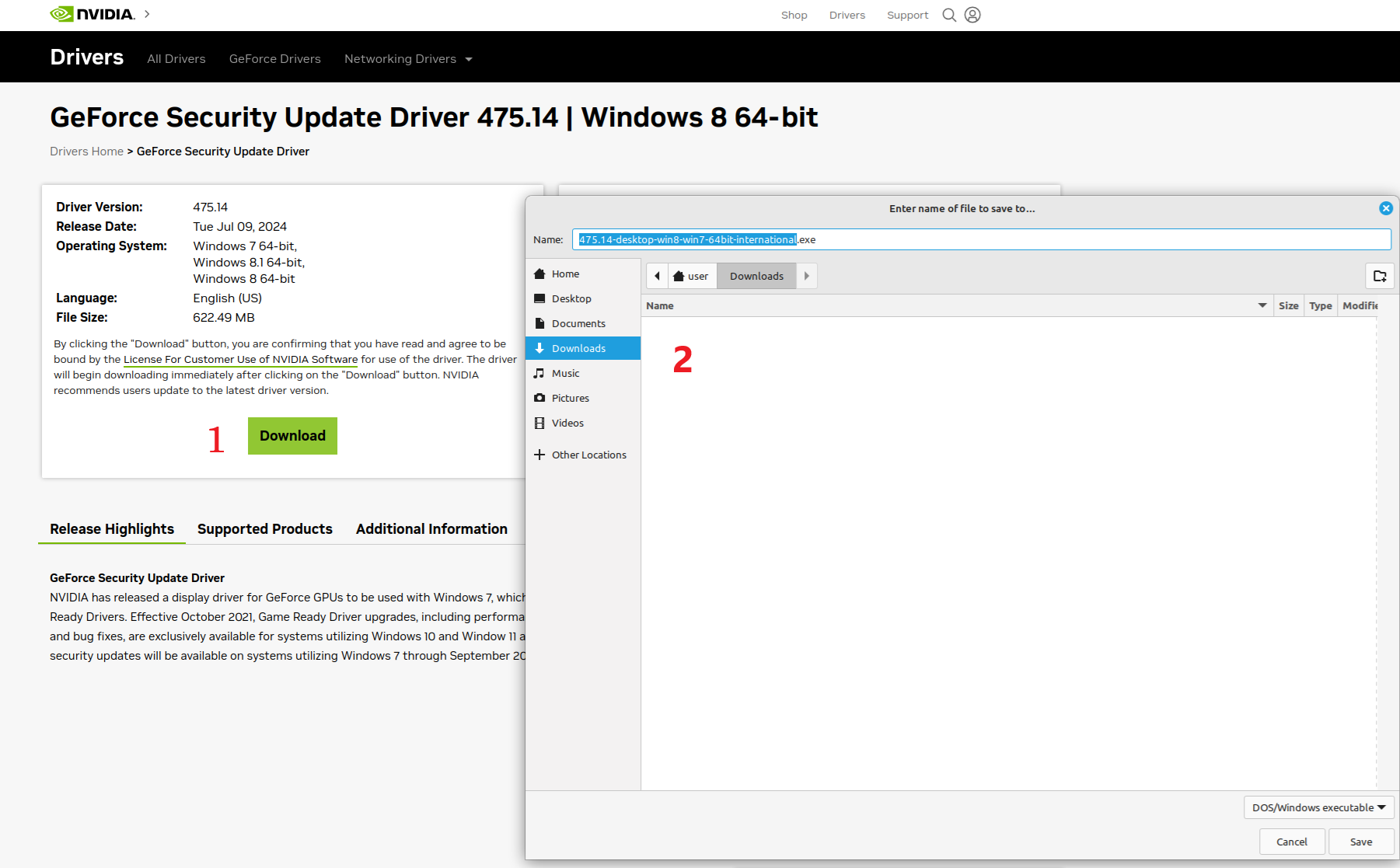The width and height of the screenshot is (1400, 868).
Task: Switch to Release Highlights tab
Action: pyautogui.click(x=112, y=529)
